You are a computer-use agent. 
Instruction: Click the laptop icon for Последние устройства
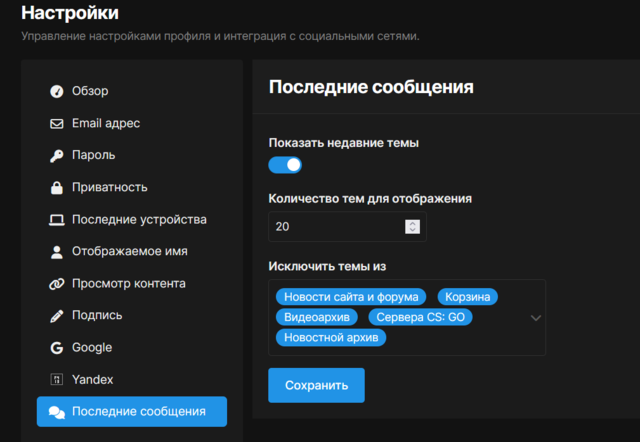tap(57, 219)
